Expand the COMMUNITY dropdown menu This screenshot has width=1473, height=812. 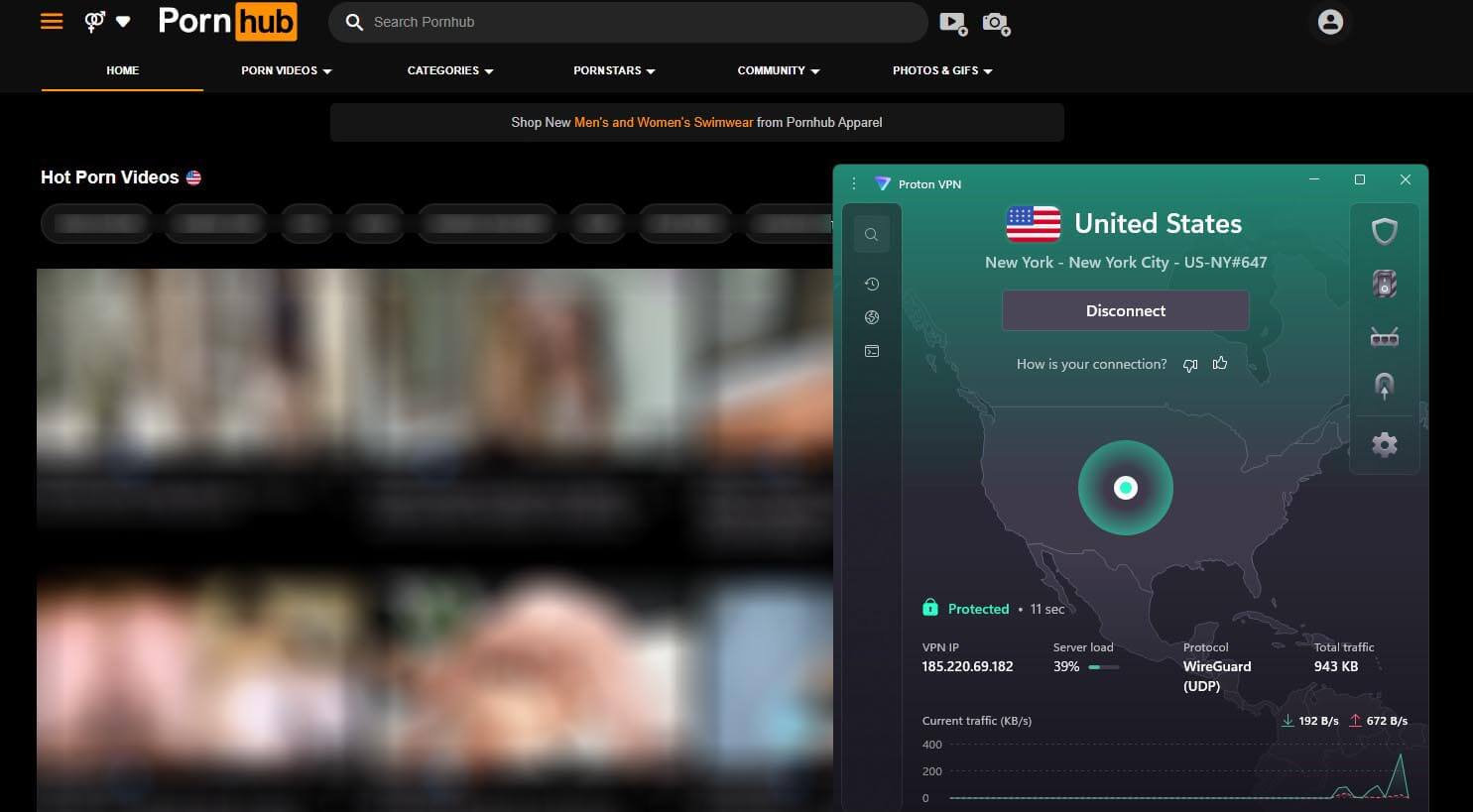[779, 70]
